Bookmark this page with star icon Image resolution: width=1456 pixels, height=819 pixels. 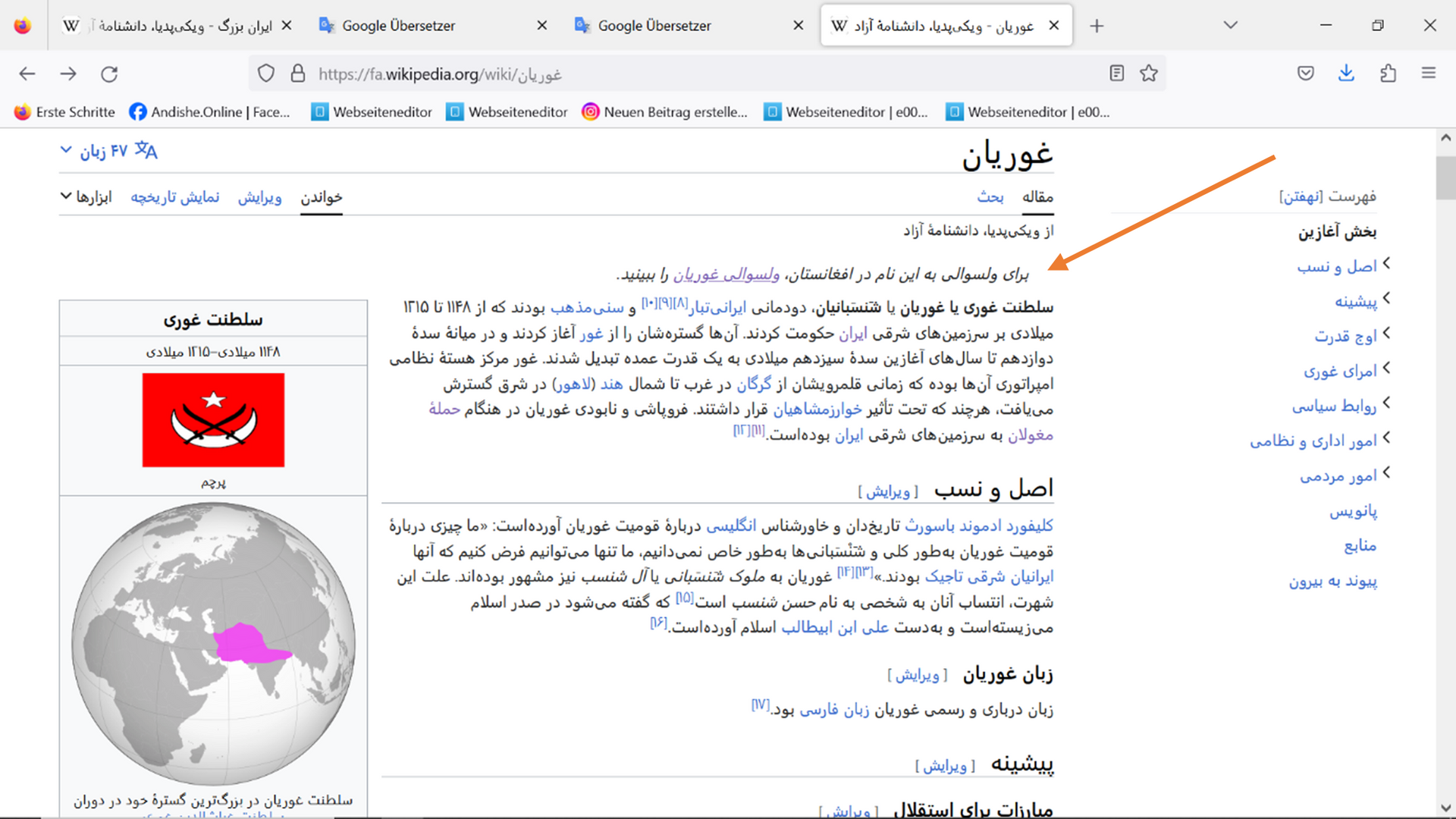click(x=1148, y=74)
